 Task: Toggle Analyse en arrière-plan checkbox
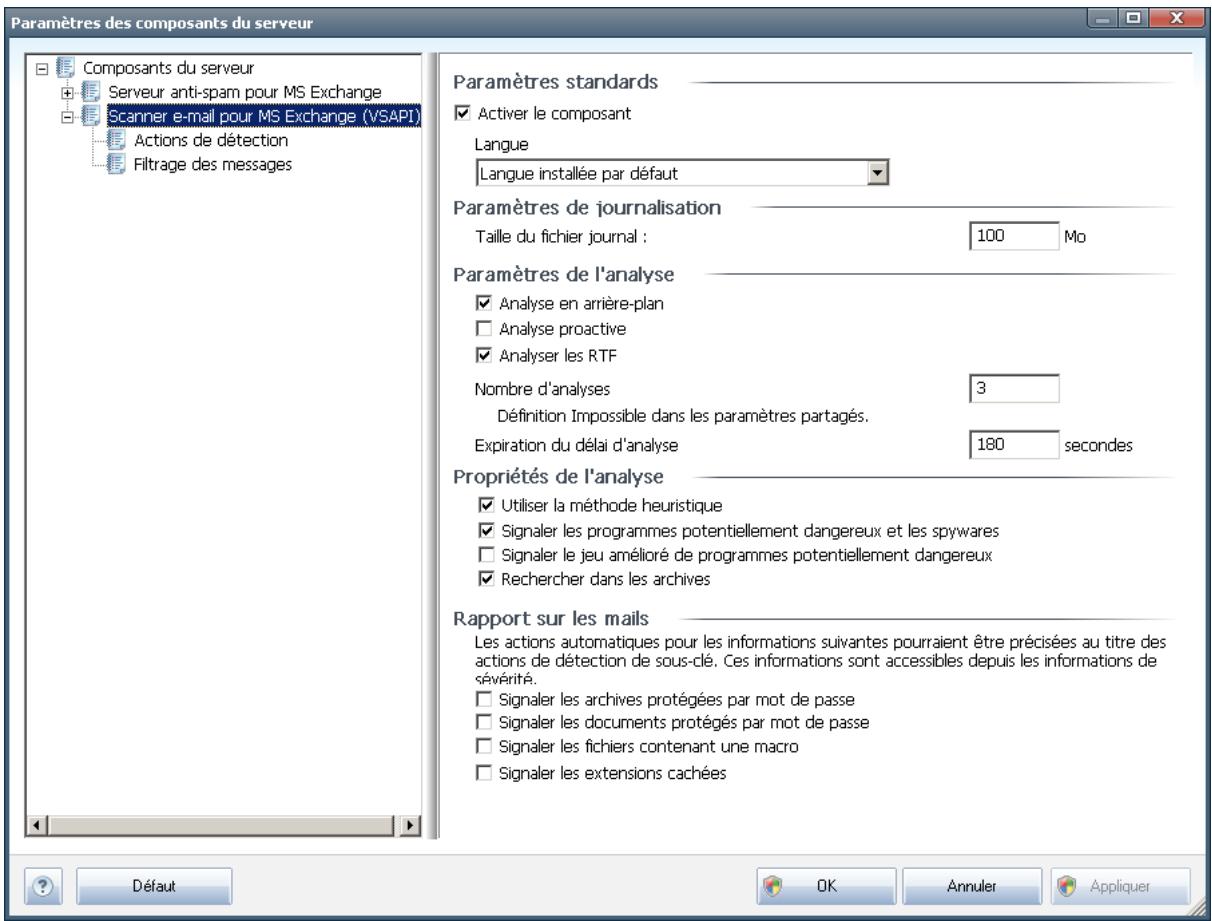pos(485,303)
